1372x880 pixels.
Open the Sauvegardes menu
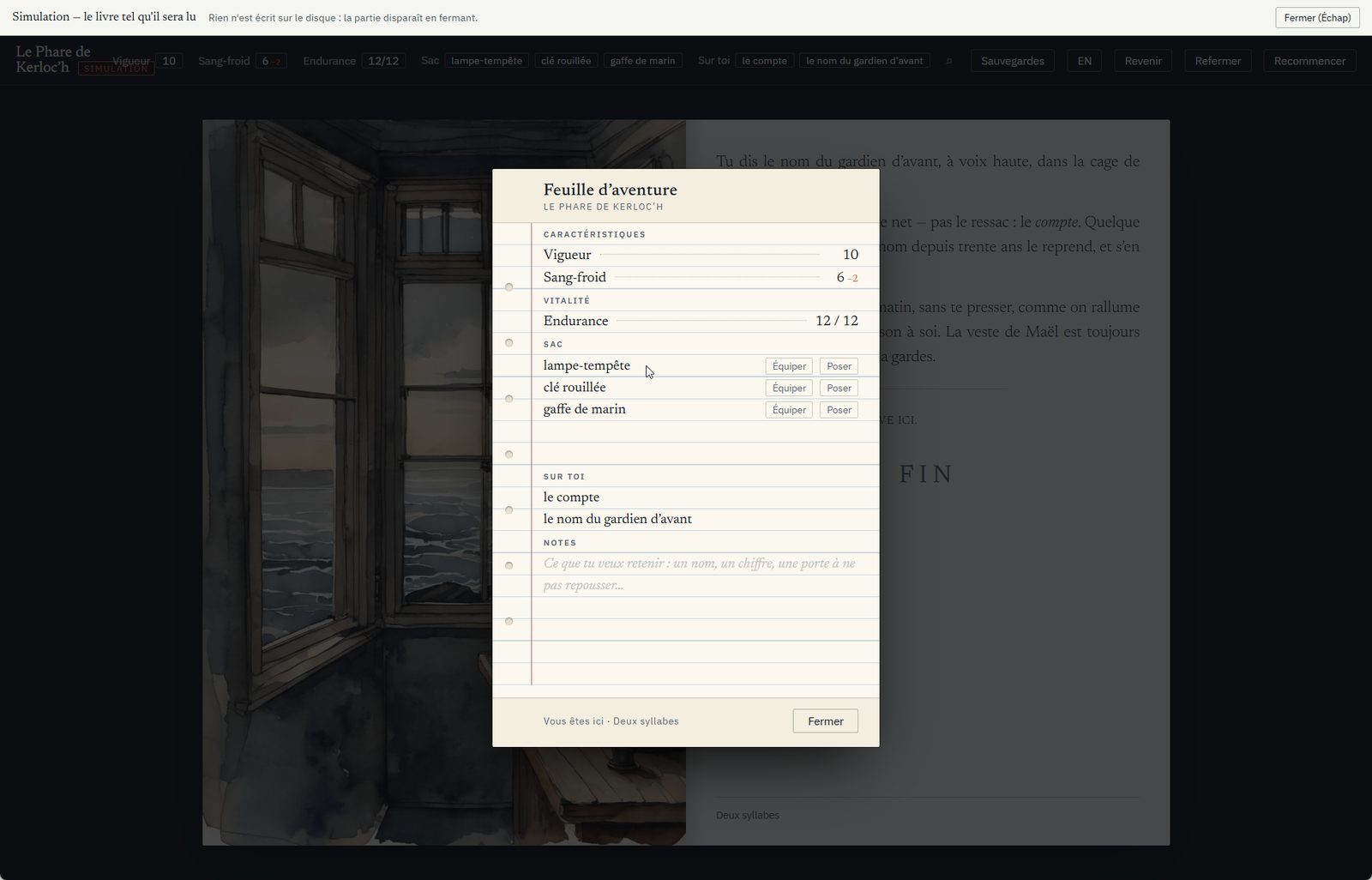pos(1013,61)
